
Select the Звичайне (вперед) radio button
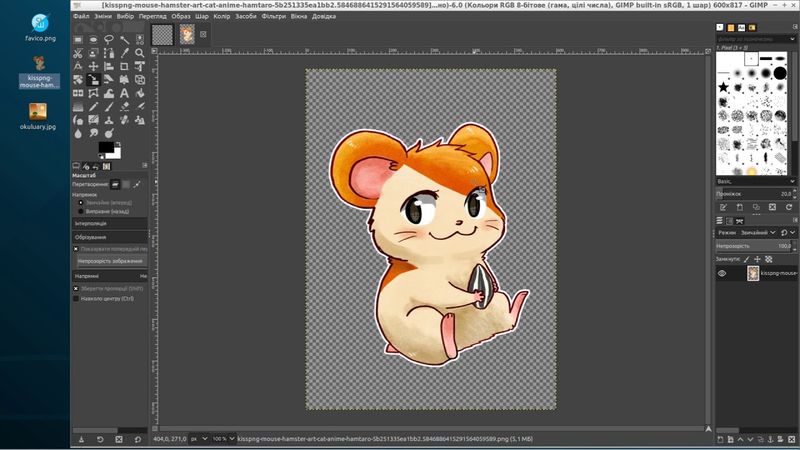80,203
